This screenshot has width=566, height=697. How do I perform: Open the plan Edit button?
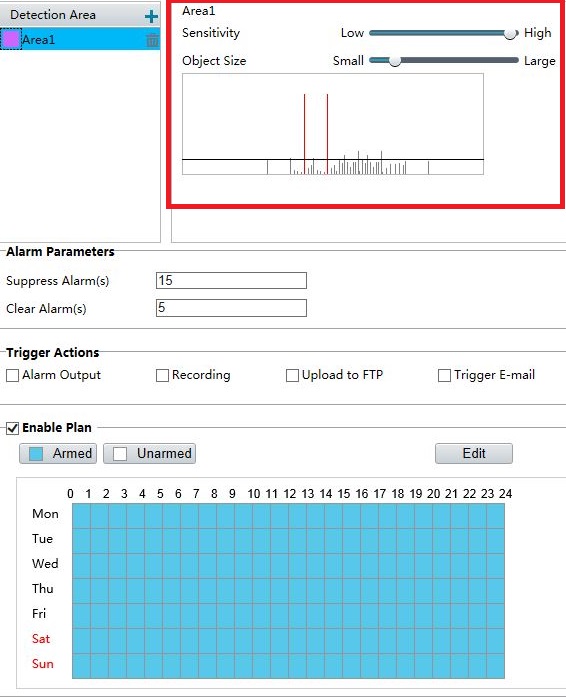[474, 453]
